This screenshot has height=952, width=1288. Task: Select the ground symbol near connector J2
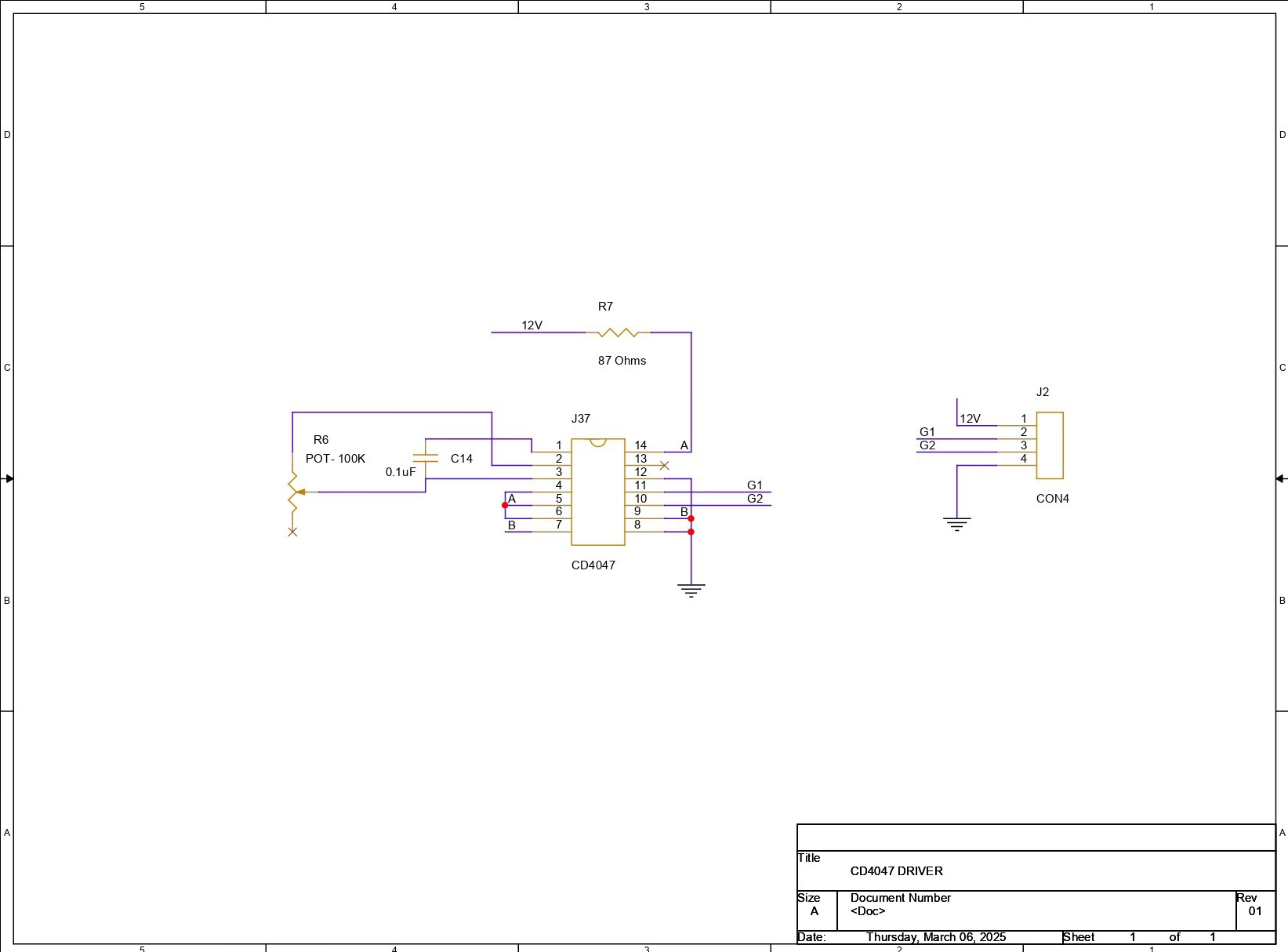[956, 525]
